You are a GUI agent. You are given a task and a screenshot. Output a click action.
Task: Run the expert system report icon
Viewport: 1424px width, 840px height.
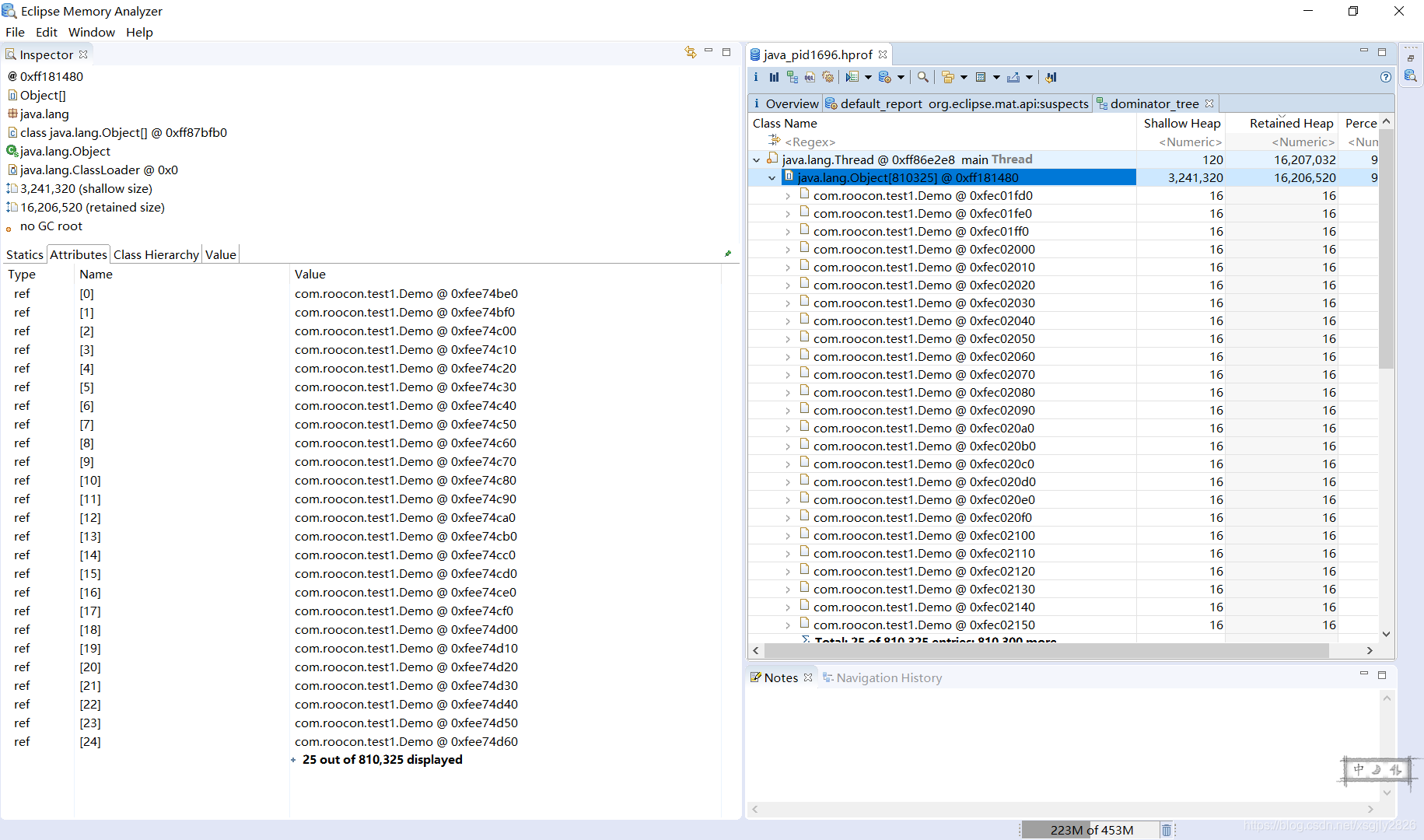pyautogui.click(x=852, y=77)
